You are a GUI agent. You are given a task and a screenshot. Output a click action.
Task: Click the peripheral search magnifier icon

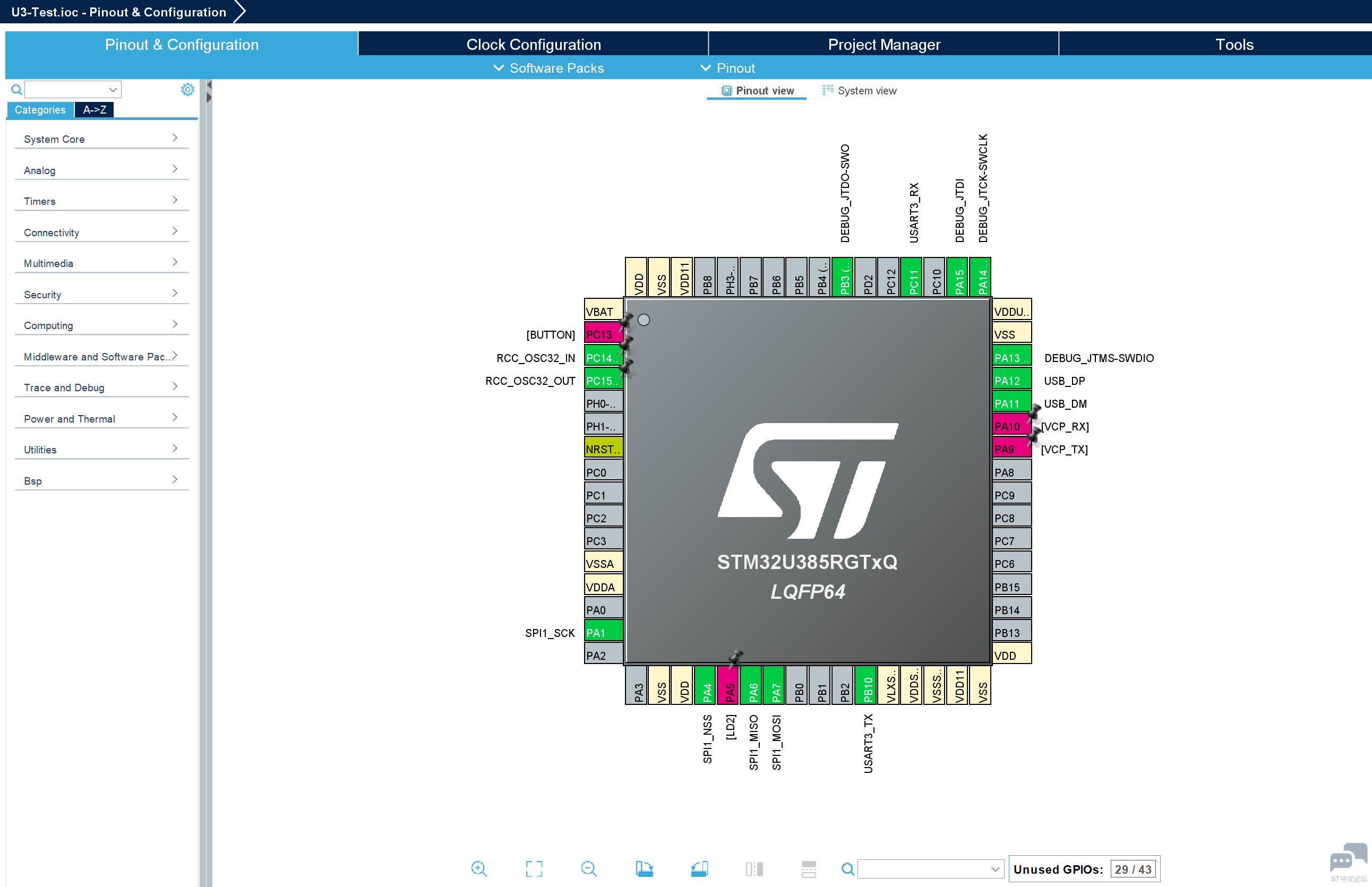coord(16,89)
